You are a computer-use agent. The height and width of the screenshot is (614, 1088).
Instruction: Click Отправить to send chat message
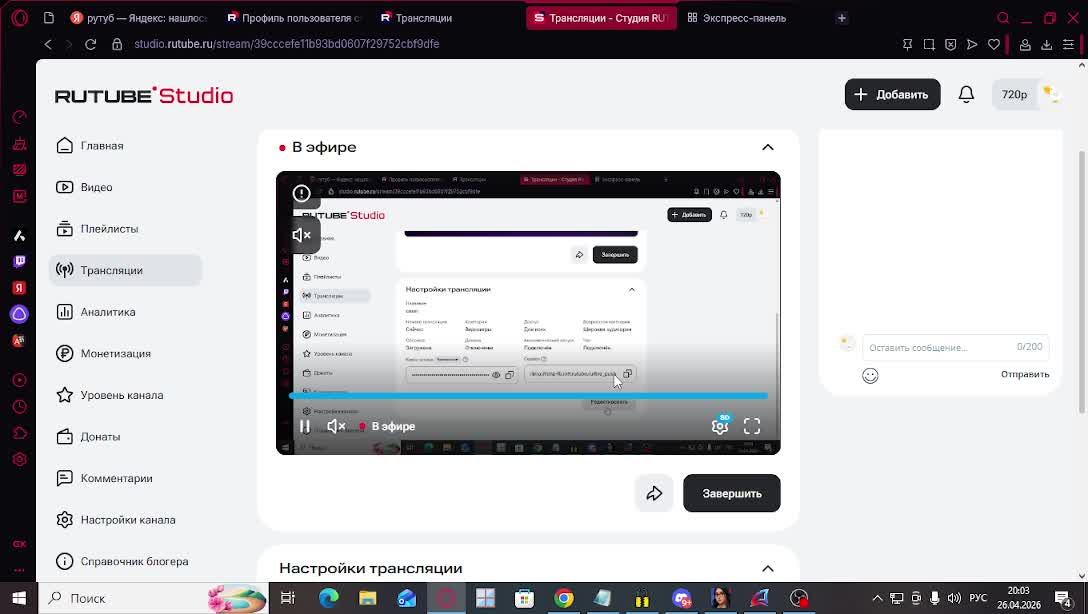click(1025, 374)
